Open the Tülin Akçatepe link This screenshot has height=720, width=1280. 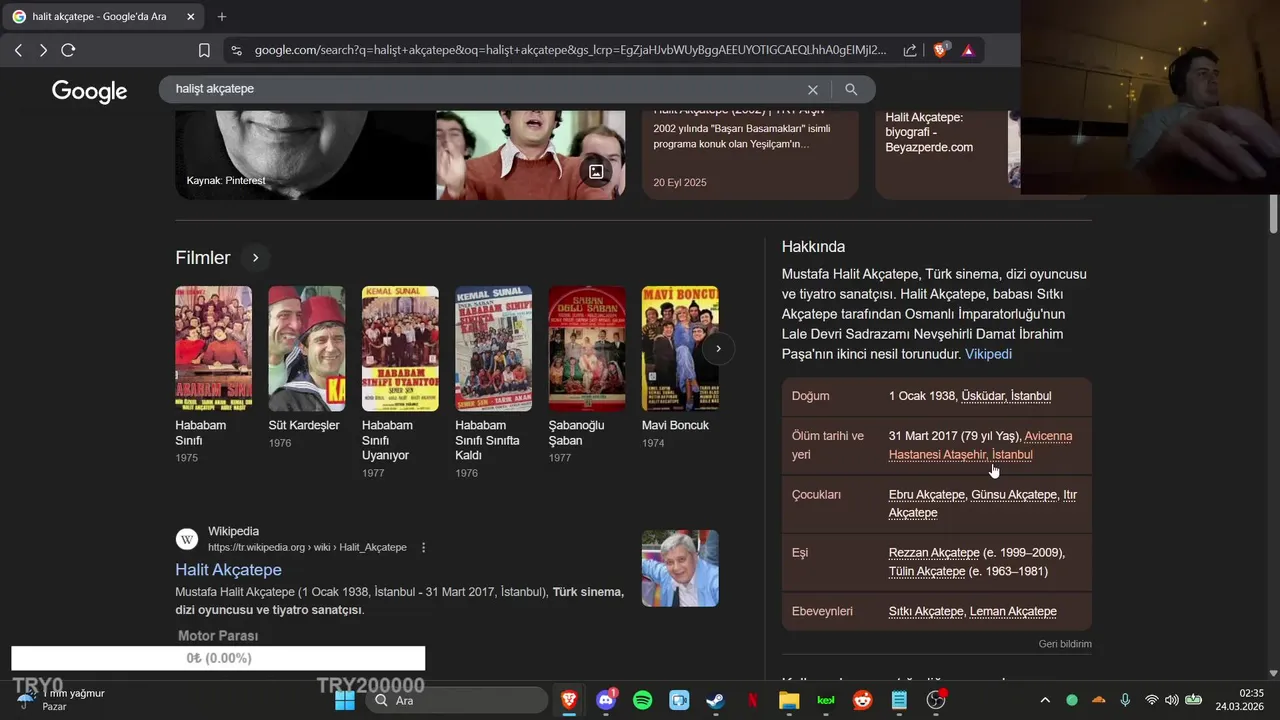(x=927, y=572)
